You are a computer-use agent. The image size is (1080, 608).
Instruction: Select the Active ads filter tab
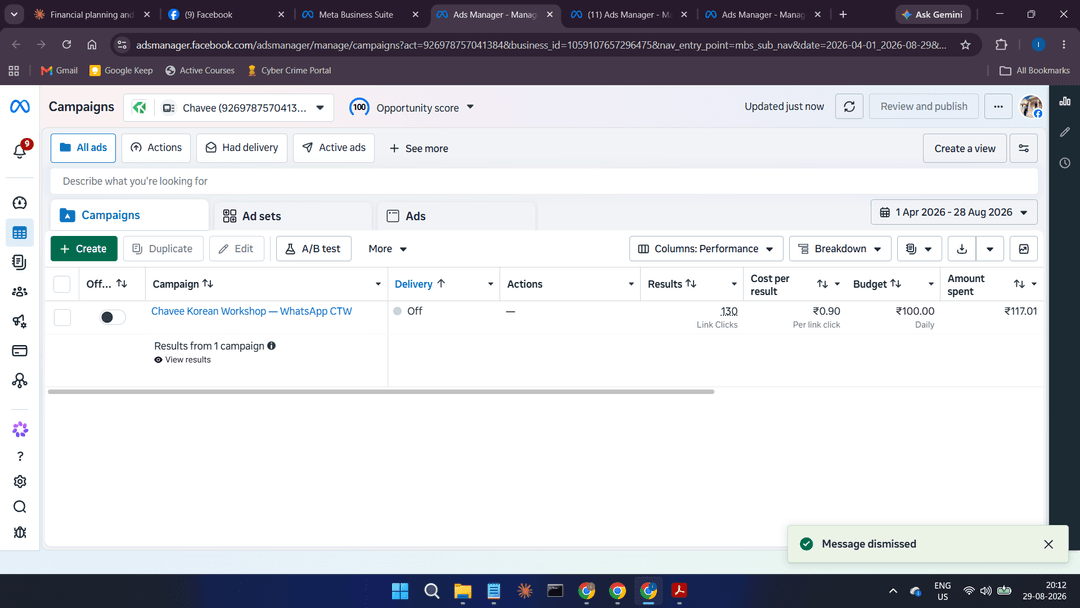334,148
